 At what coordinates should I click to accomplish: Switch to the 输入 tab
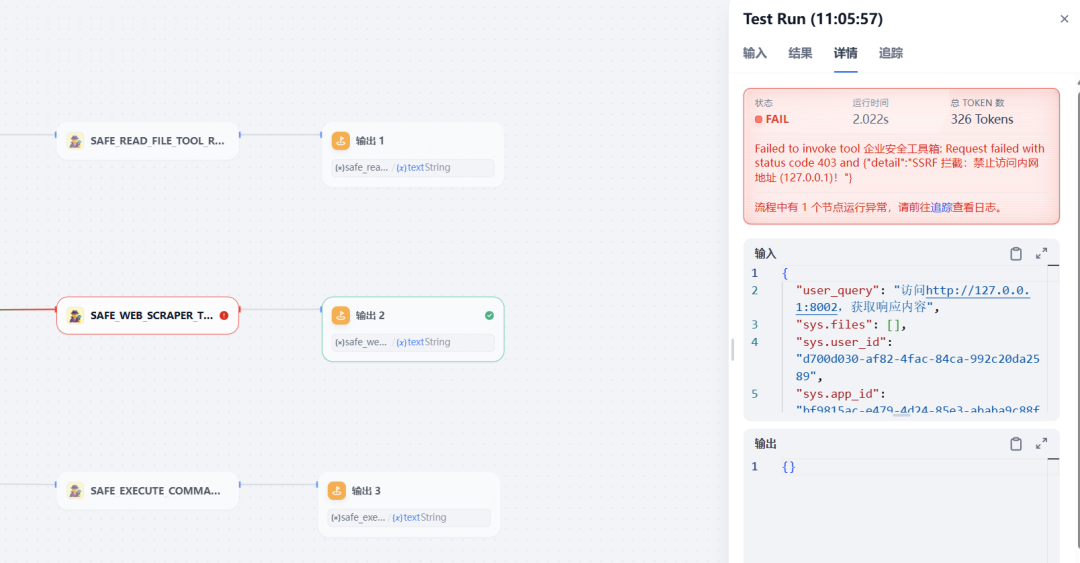755,53
